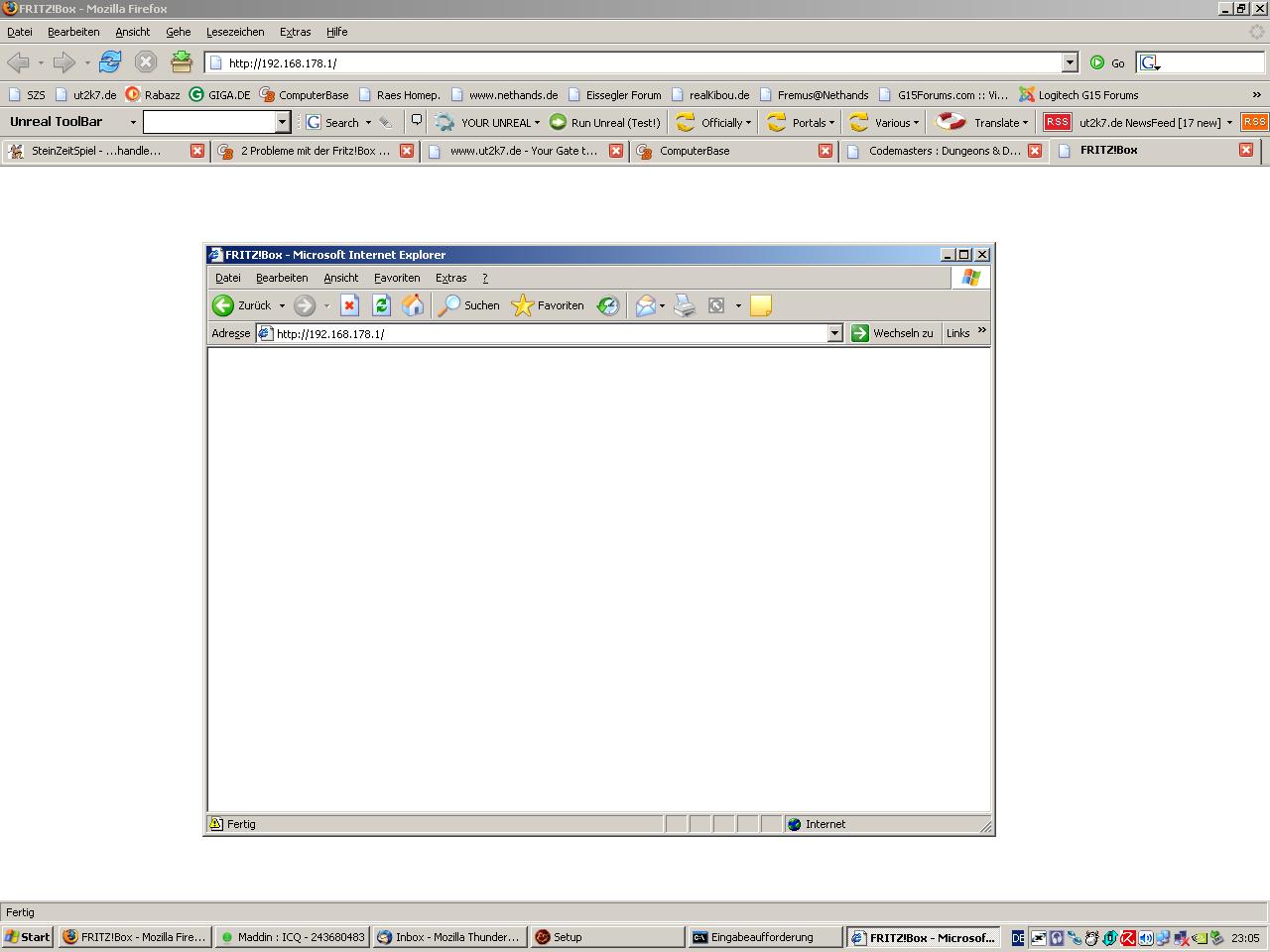Click Run Unreal (Test!) button
The height and width of the screenshot is (952, 1270).
(605, 122)
